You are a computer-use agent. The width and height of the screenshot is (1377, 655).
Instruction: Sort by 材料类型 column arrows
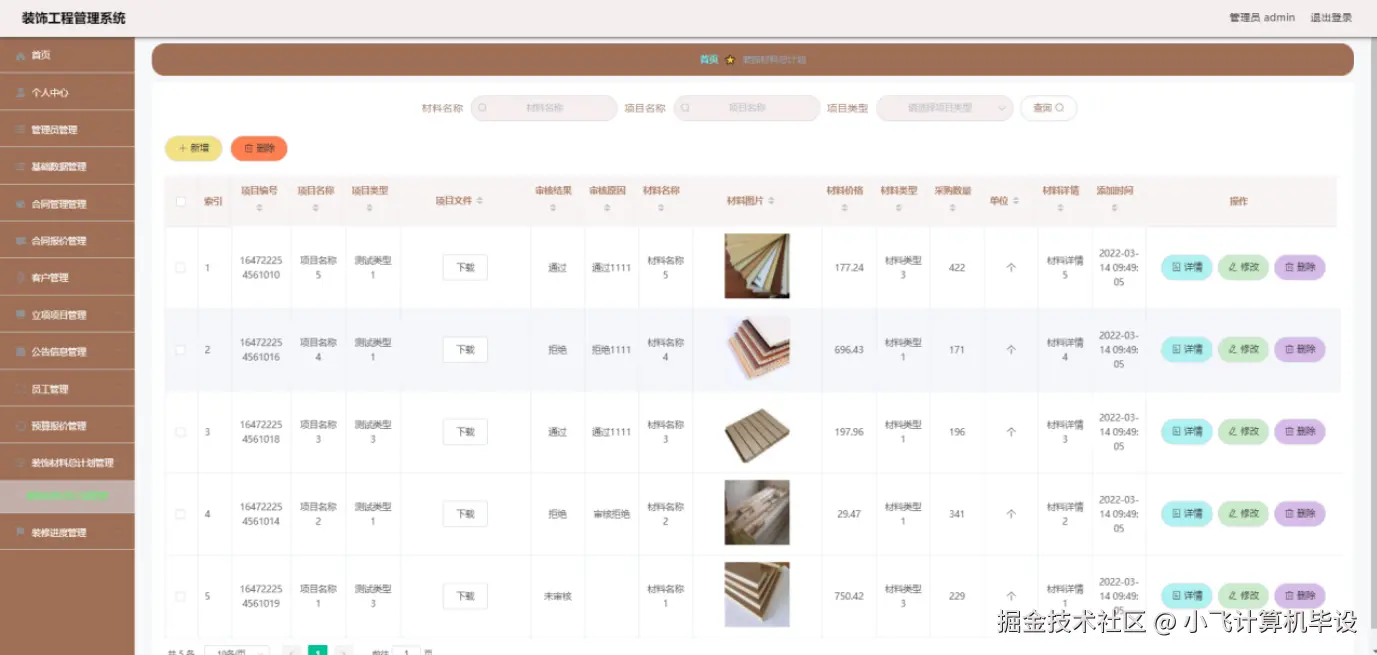(x=899, y=208)
